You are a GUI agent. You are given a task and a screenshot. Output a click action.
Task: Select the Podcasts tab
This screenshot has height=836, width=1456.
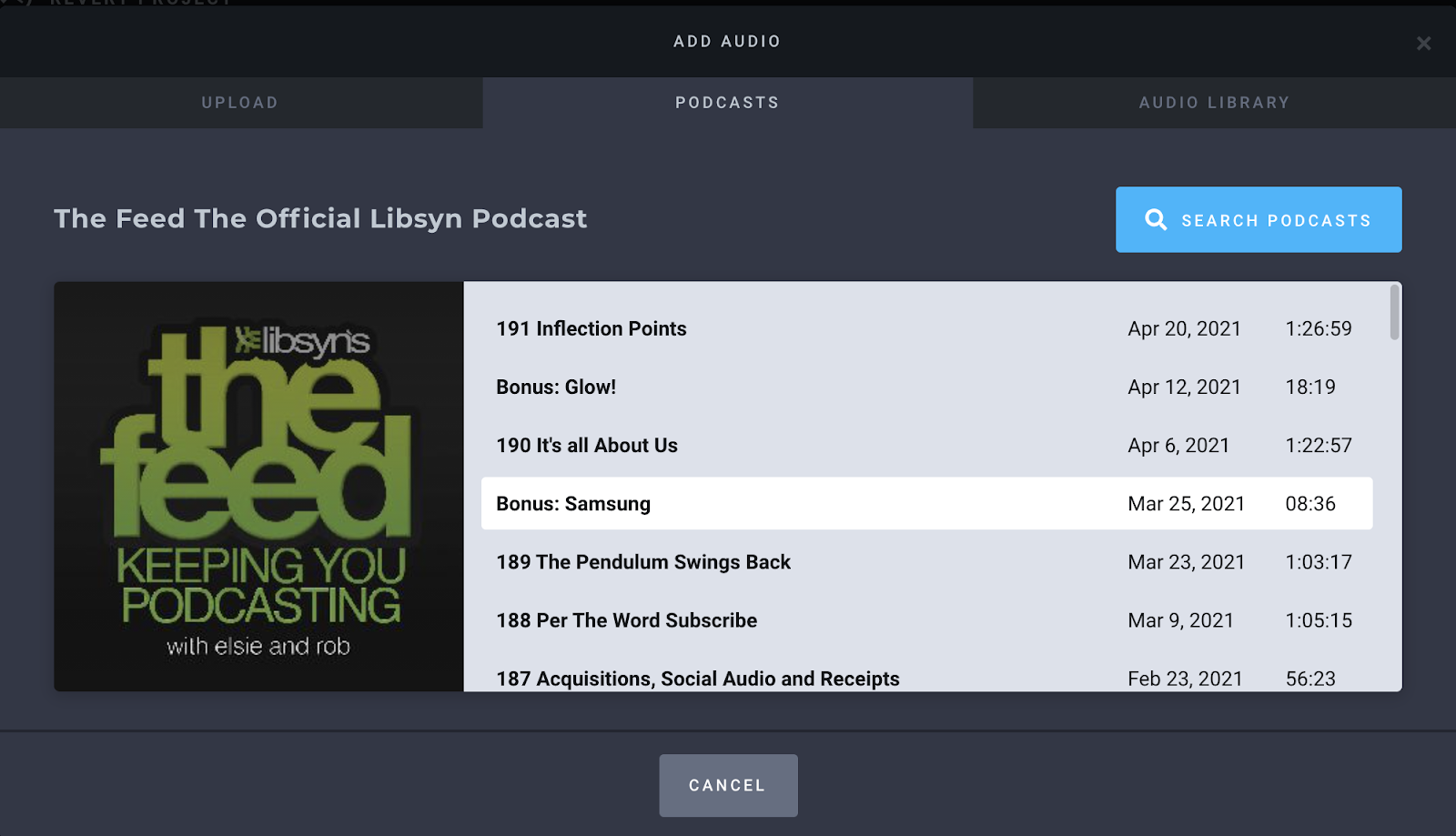pyautogui.click(x=727, y=103)
